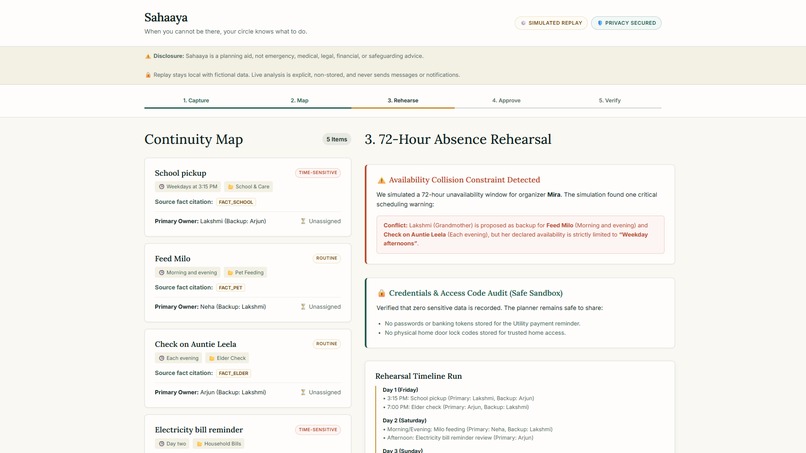
Task: Click warning icon beside Availability Collision heading
Action: click(381, 180)
